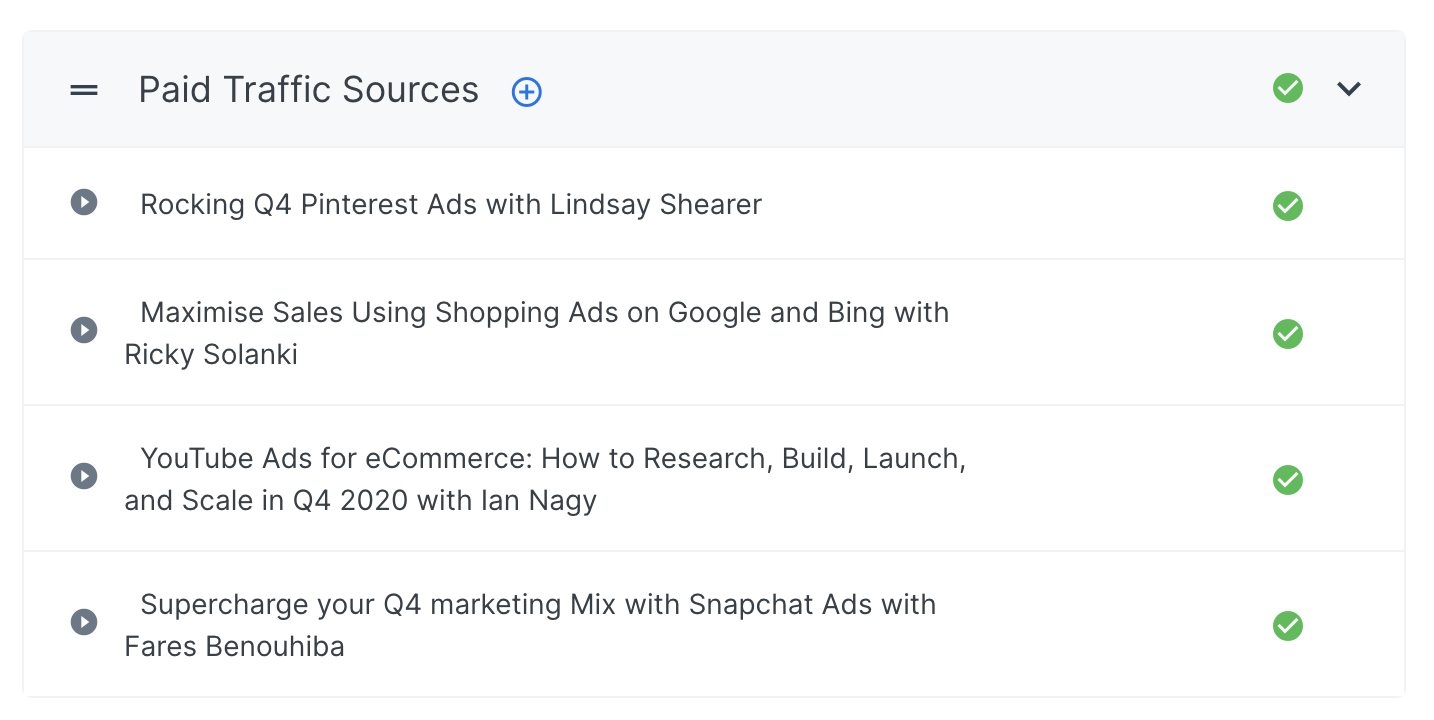This screenshot has width=1434, height=720.
Task: Unmark Shopping Ads with Ricky Solanki as complete
Action: pyautogui.click(x=1288, y=334)
